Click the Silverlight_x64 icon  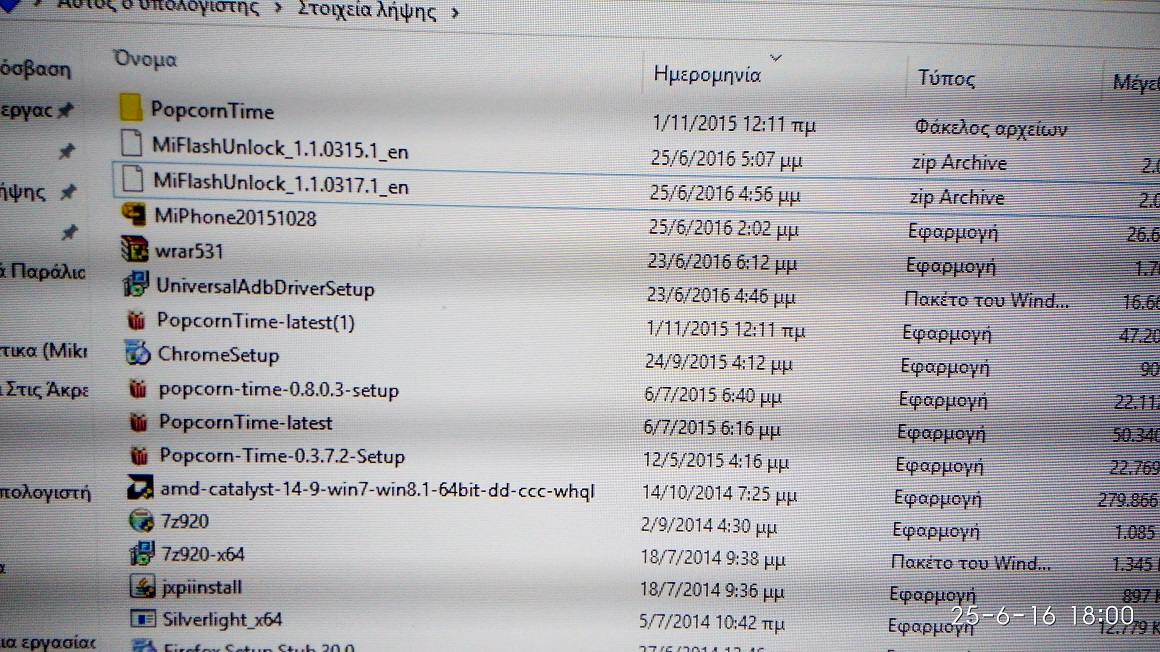click(143, 618)
